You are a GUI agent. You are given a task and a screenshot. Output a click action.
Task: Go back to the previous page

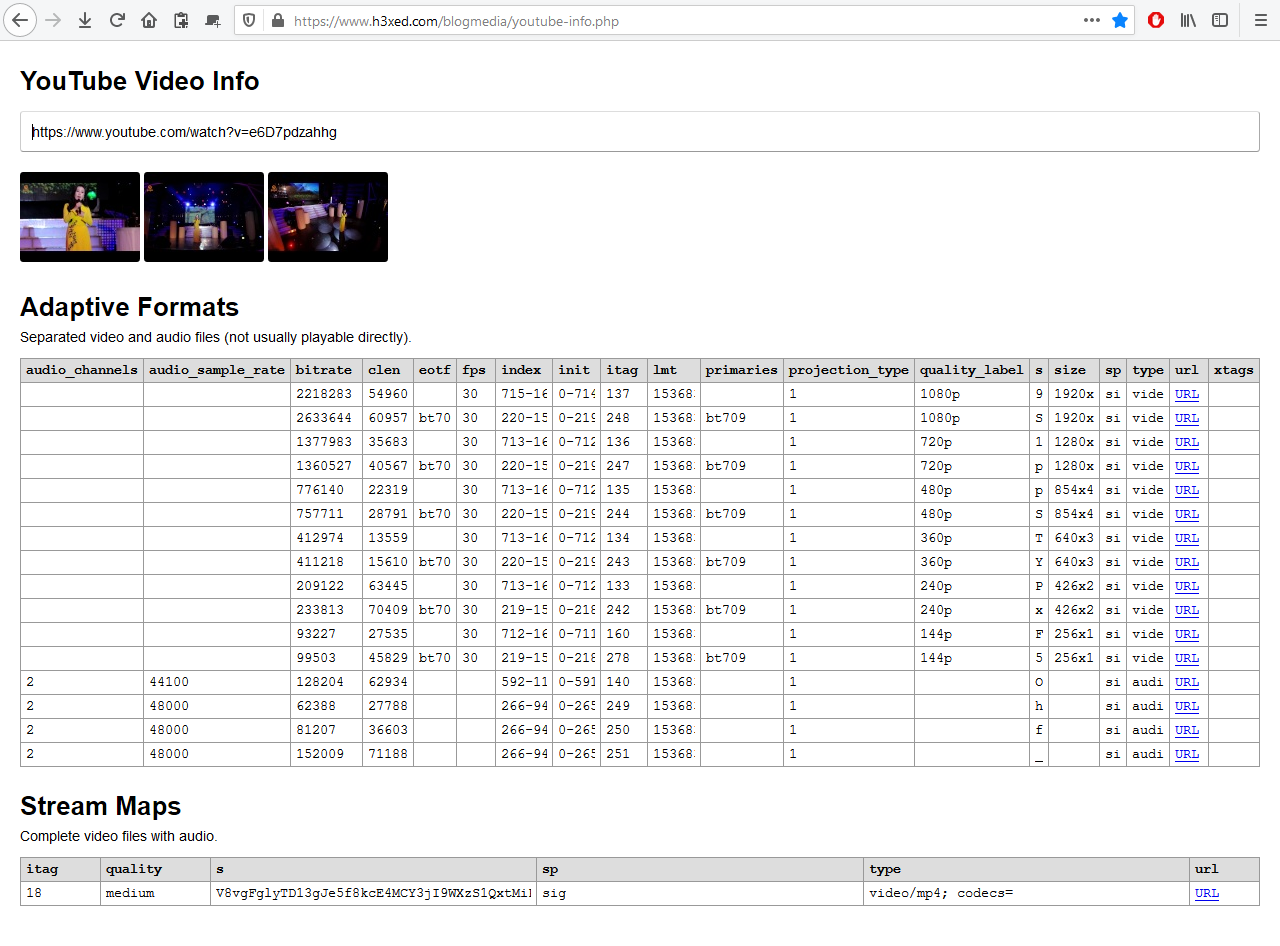click(20, 20)
